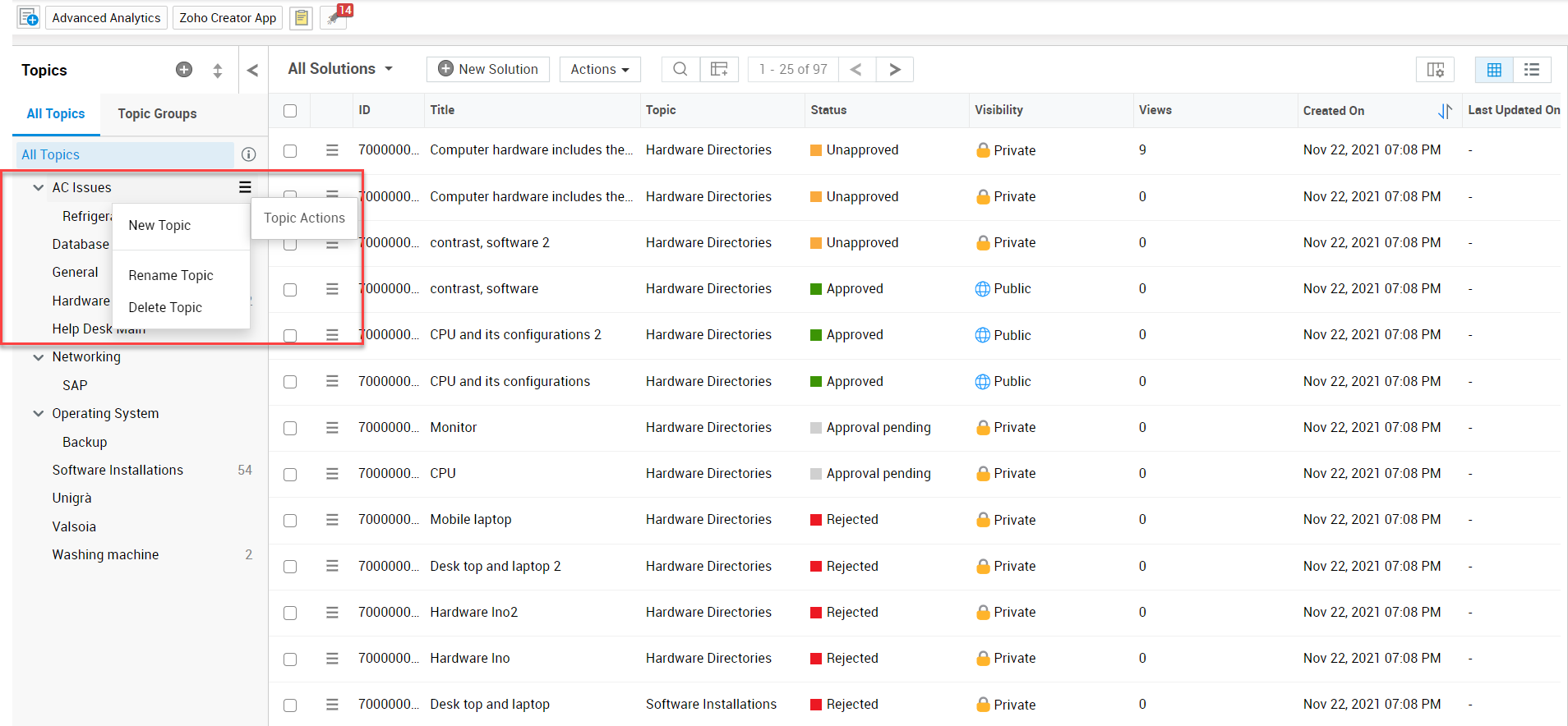
Task: Select Software Installations topic in tree
Action: (118, 470)
